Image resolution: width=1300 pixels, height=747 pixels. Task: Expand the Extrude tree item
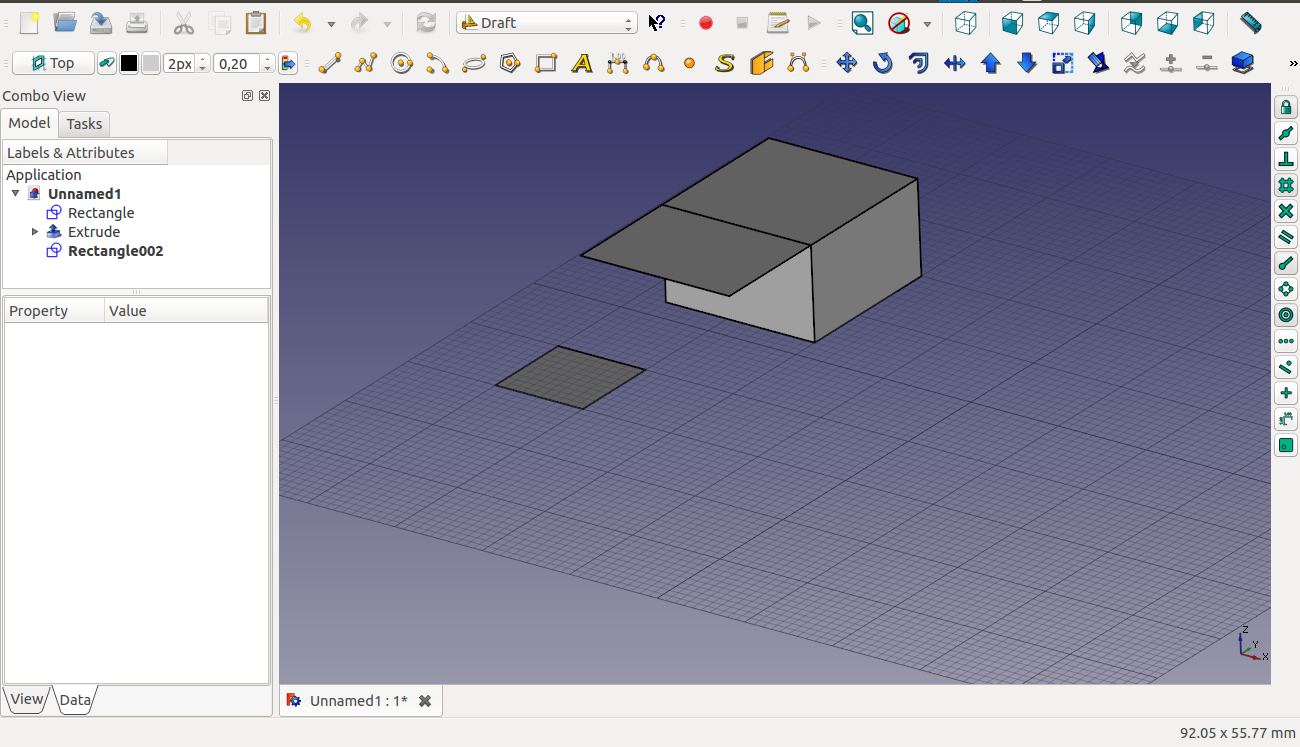coord(35,232)
